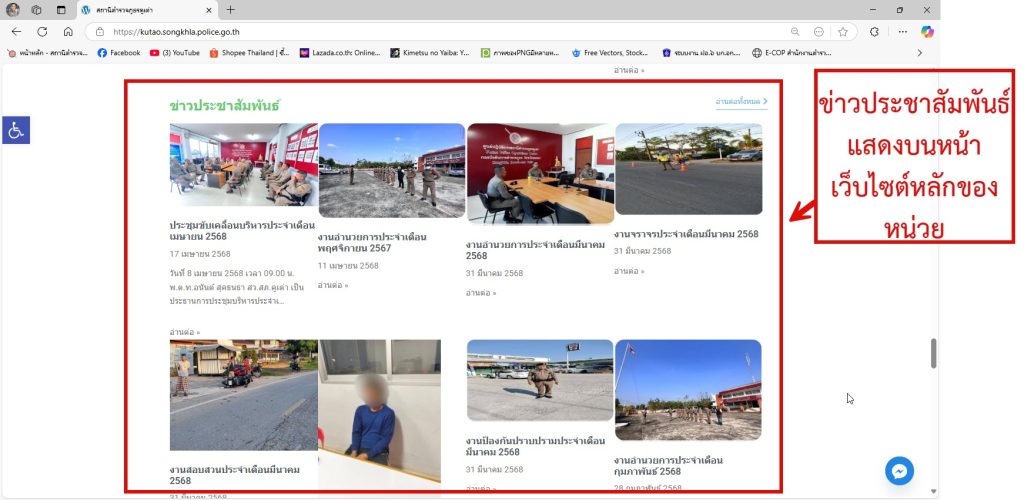Open the Copilot icon in toolbar
1024x500 pixels.
927,31
